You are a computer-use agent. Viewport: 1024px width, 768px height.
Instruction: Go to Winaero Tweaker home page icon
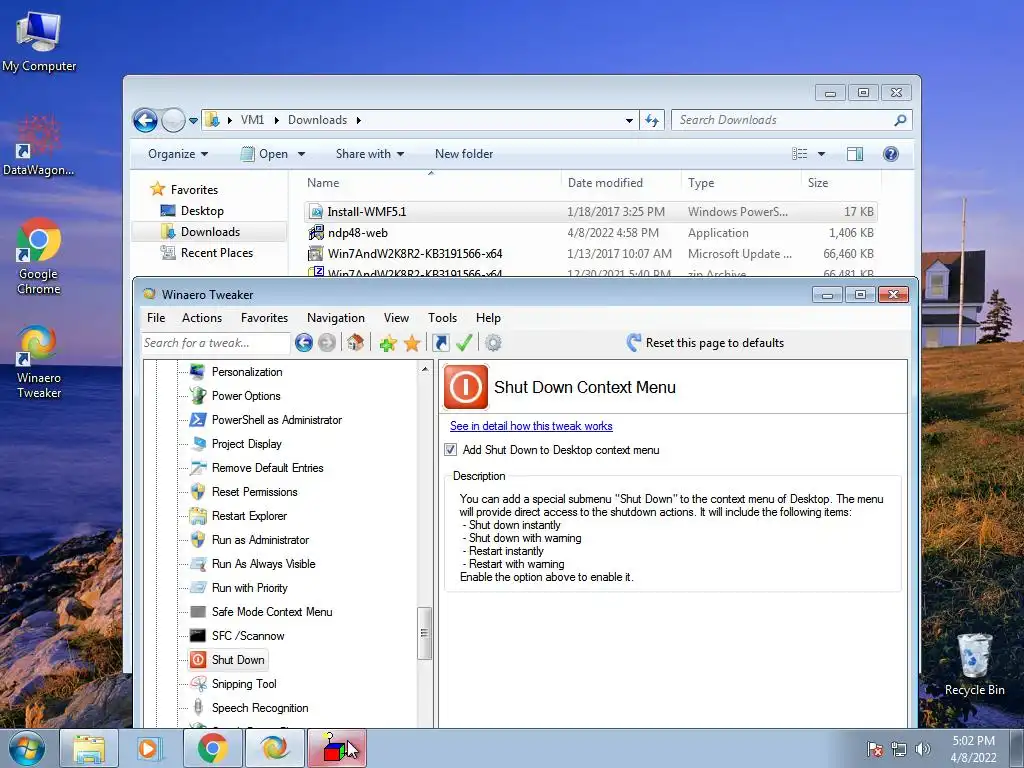tap(355, 343)
